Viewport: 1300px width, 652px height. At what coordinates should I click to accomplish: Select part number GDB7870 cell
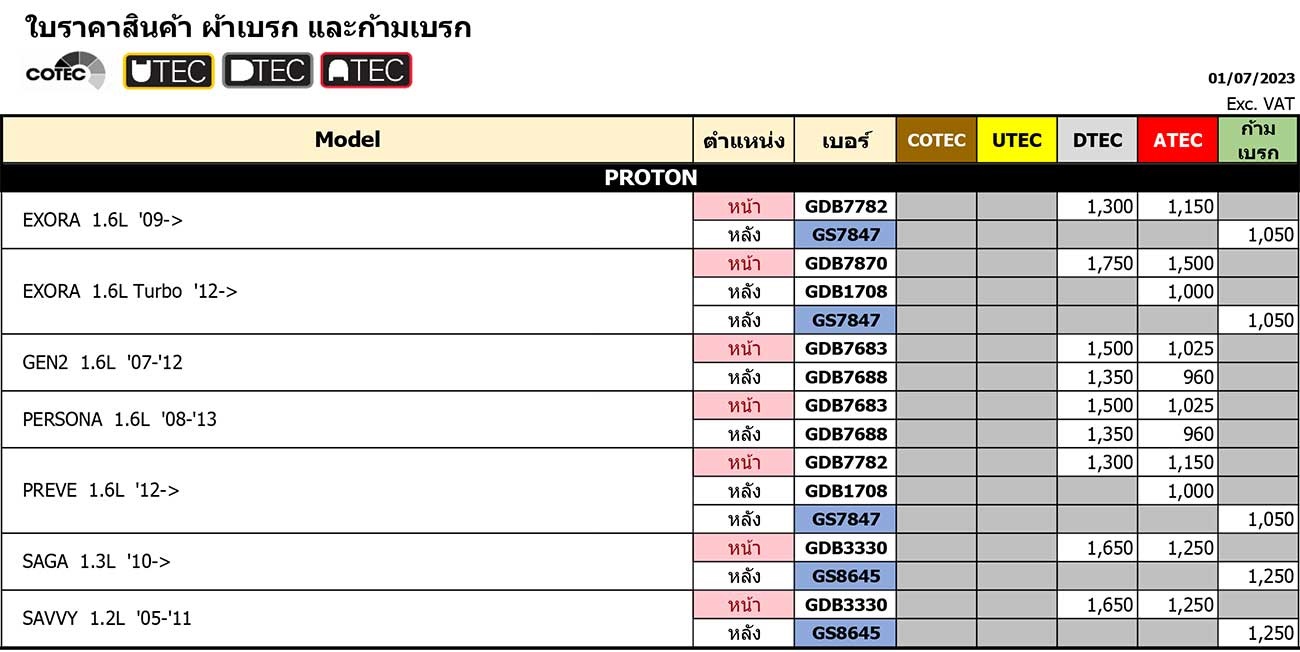(846, 264)
